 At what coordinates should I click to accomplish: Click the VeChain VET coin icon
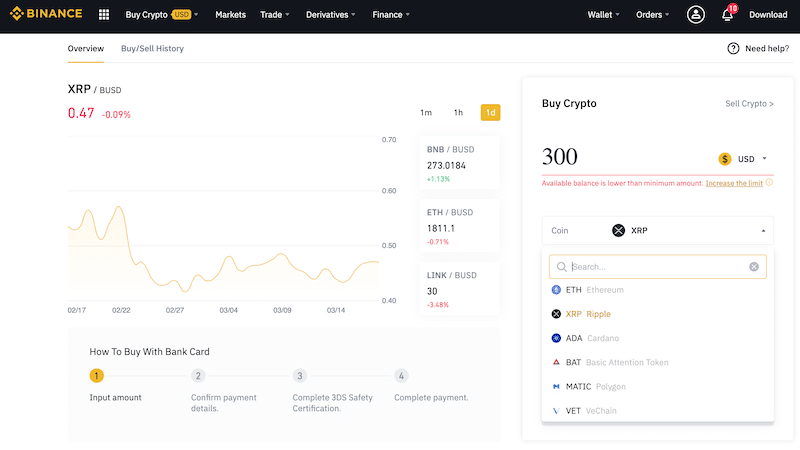[556, 411]
